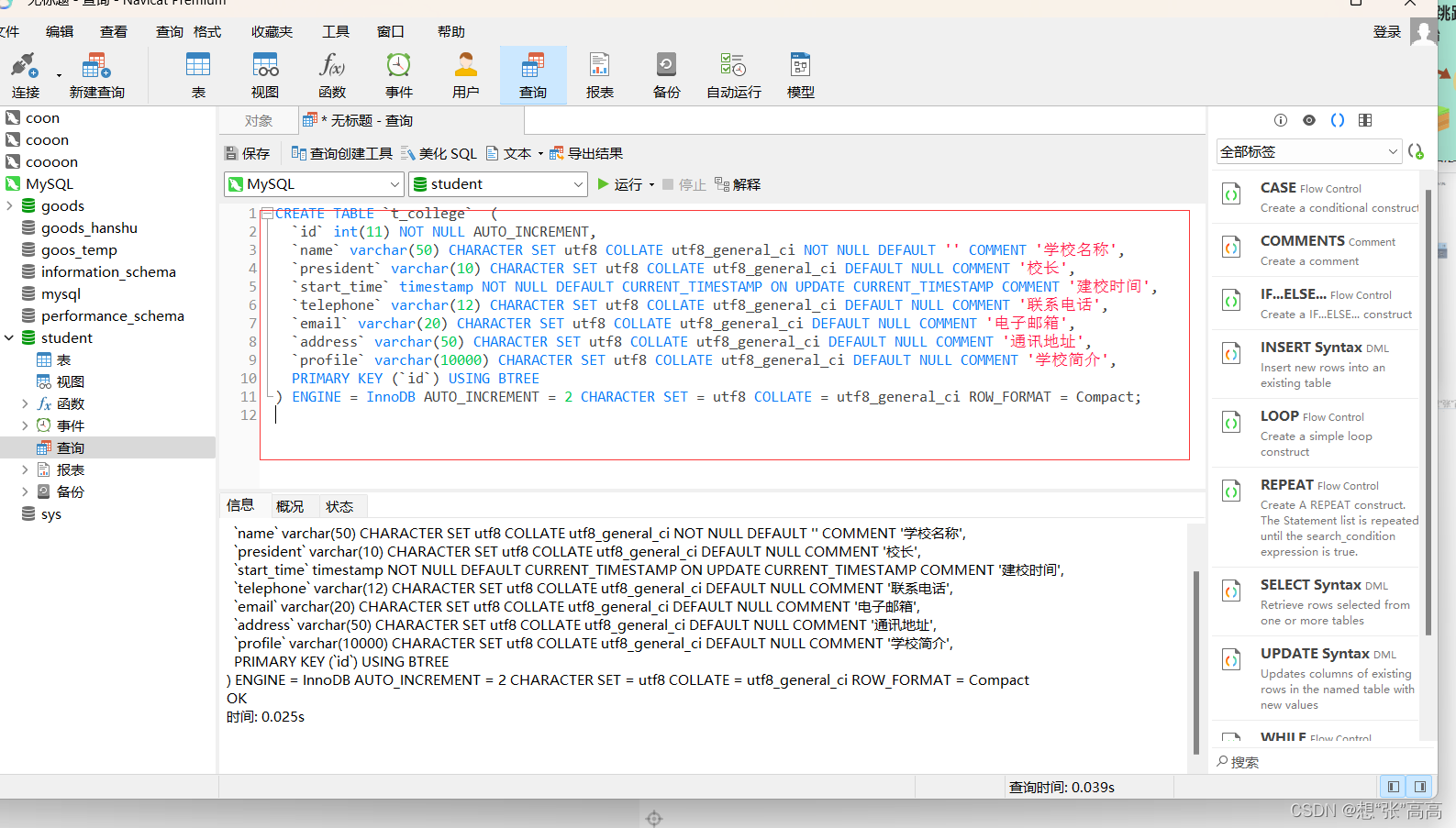Toggle the left pane view button in status bar
Image resolution: width=1456 pixels, height=828 pixels.
pos(1393,787)
